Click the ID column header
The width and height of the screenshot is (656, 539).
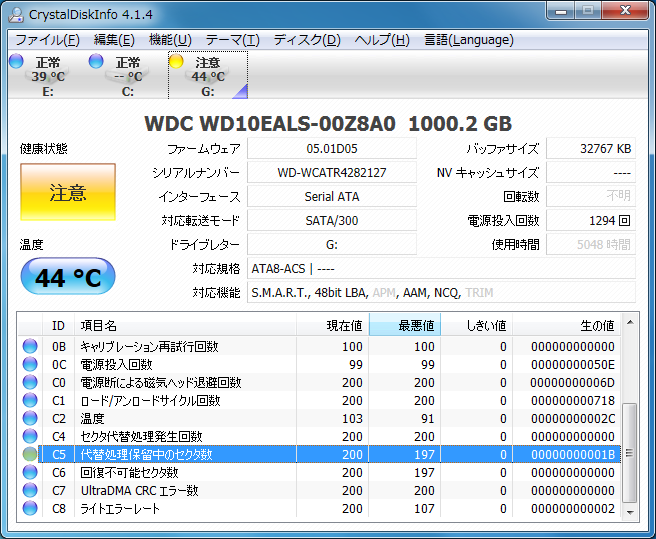[x=58, y=326]
